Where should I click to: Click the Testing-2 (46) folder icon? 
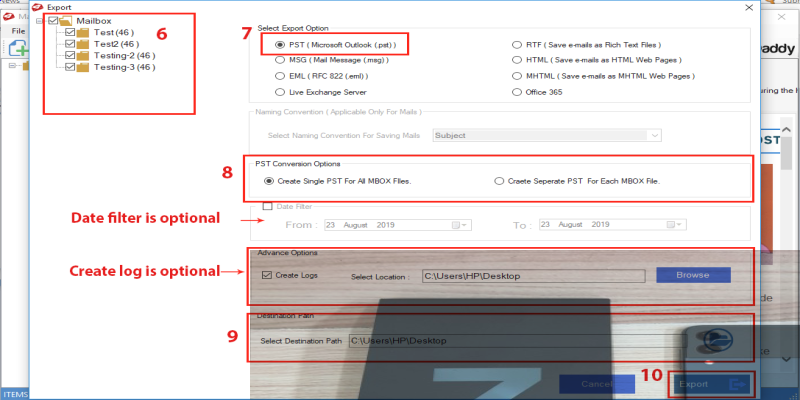[83, 56]
